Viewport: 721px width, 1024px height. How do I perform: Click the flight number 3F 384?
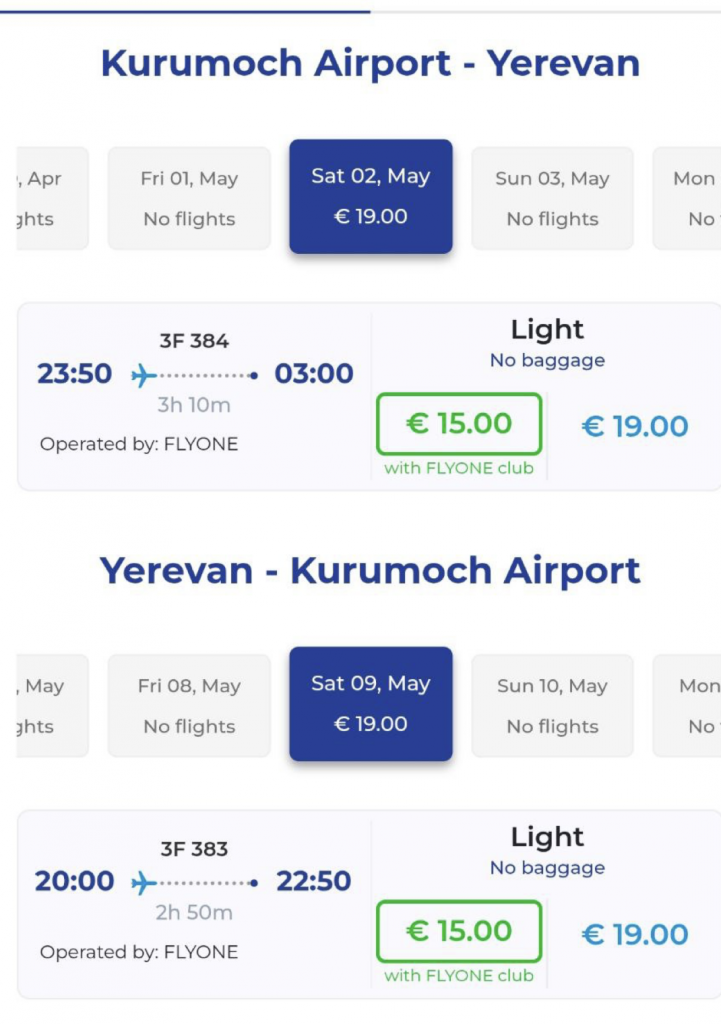coord(194,342)
